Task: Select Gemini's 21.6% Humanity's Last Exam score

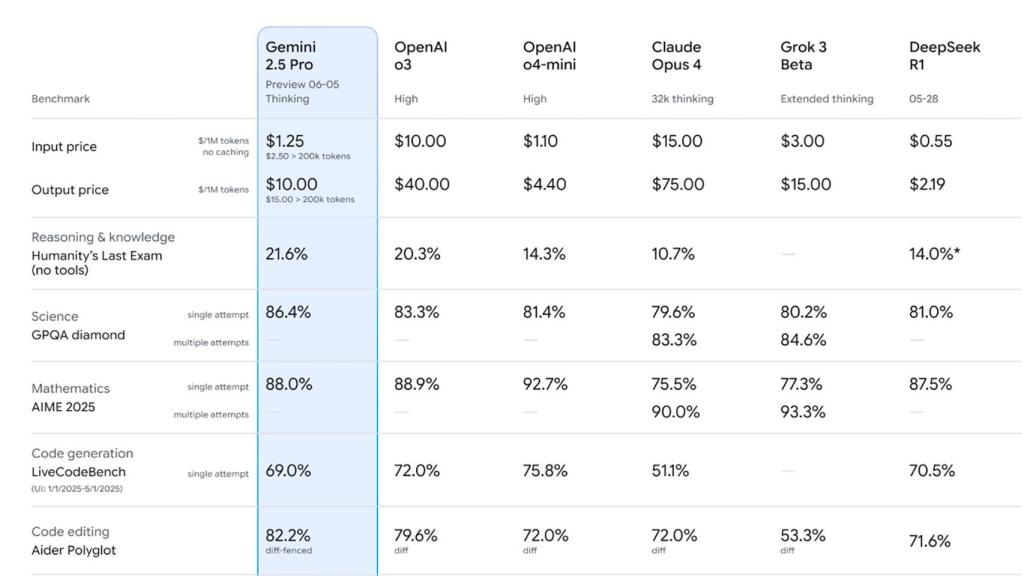Action: tap(285, 254)
